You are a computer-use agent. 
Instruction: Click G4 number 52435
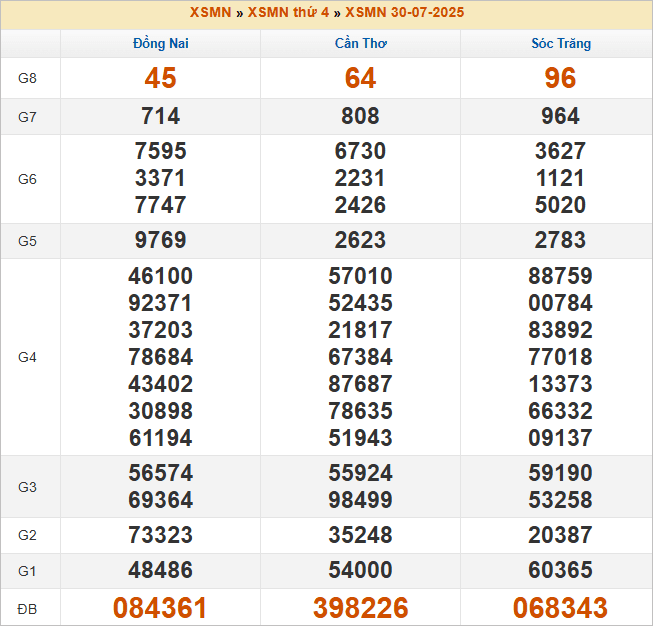361,303
